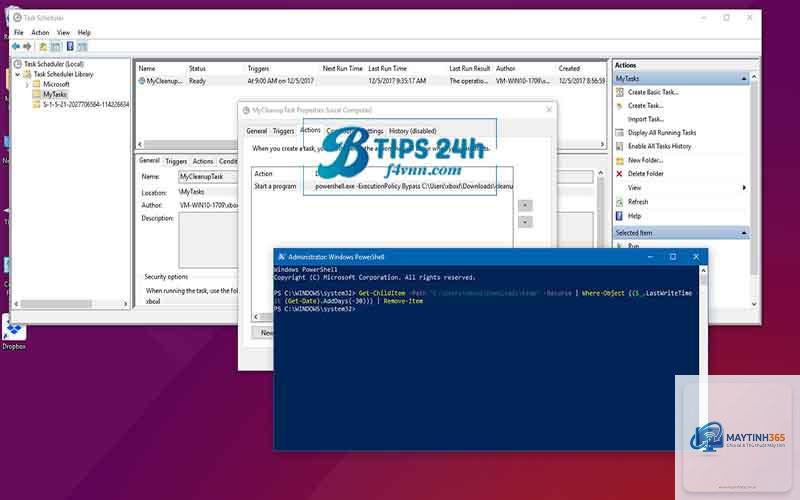Toggle the console tree toolbar icon
This screenshot has width=800, height=500.
[55, 46]
